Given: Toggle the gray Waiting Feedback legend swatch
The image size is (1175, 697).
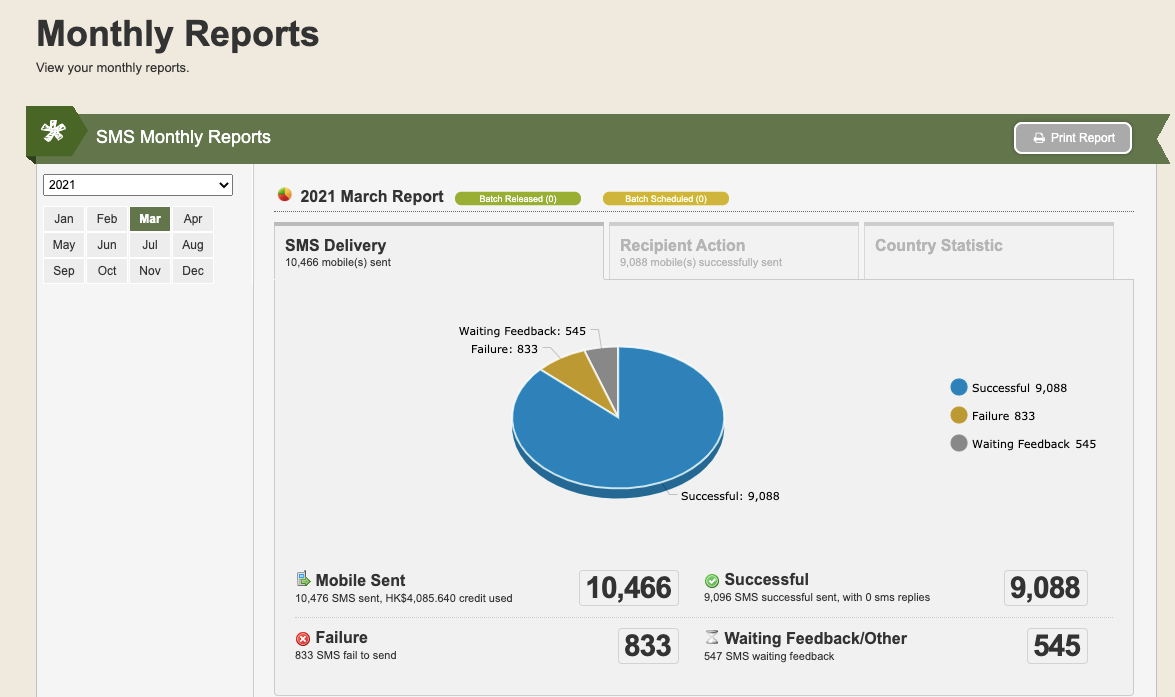Looking at the screenshot, I should click(958, 443).
